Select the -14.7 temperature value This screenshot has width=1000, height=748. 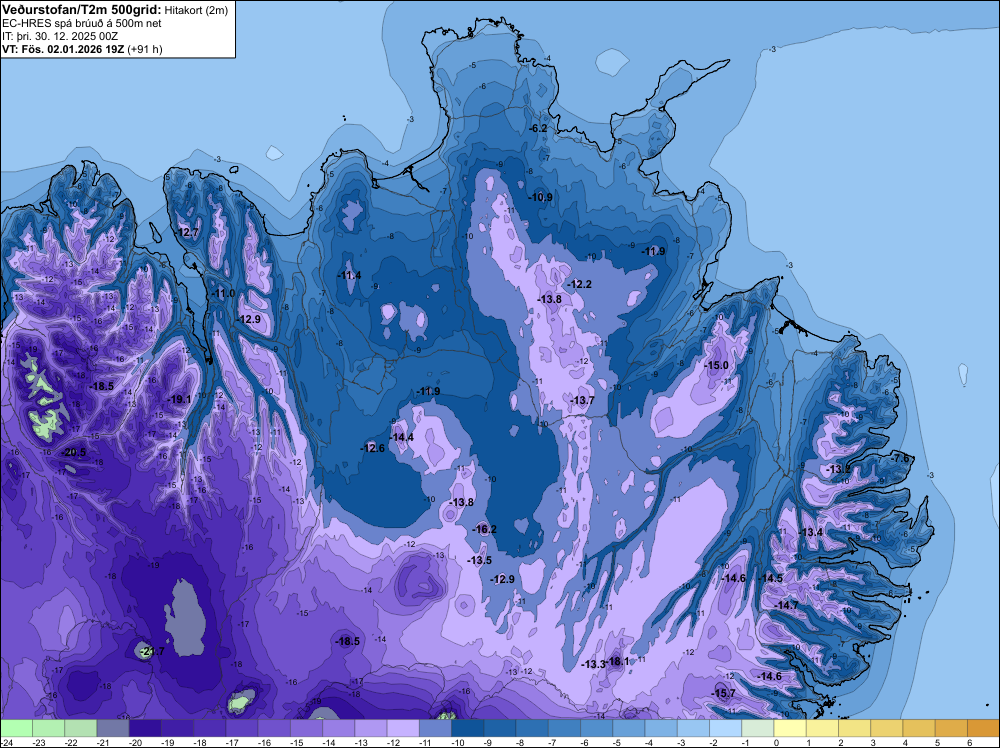click(786, 605)
